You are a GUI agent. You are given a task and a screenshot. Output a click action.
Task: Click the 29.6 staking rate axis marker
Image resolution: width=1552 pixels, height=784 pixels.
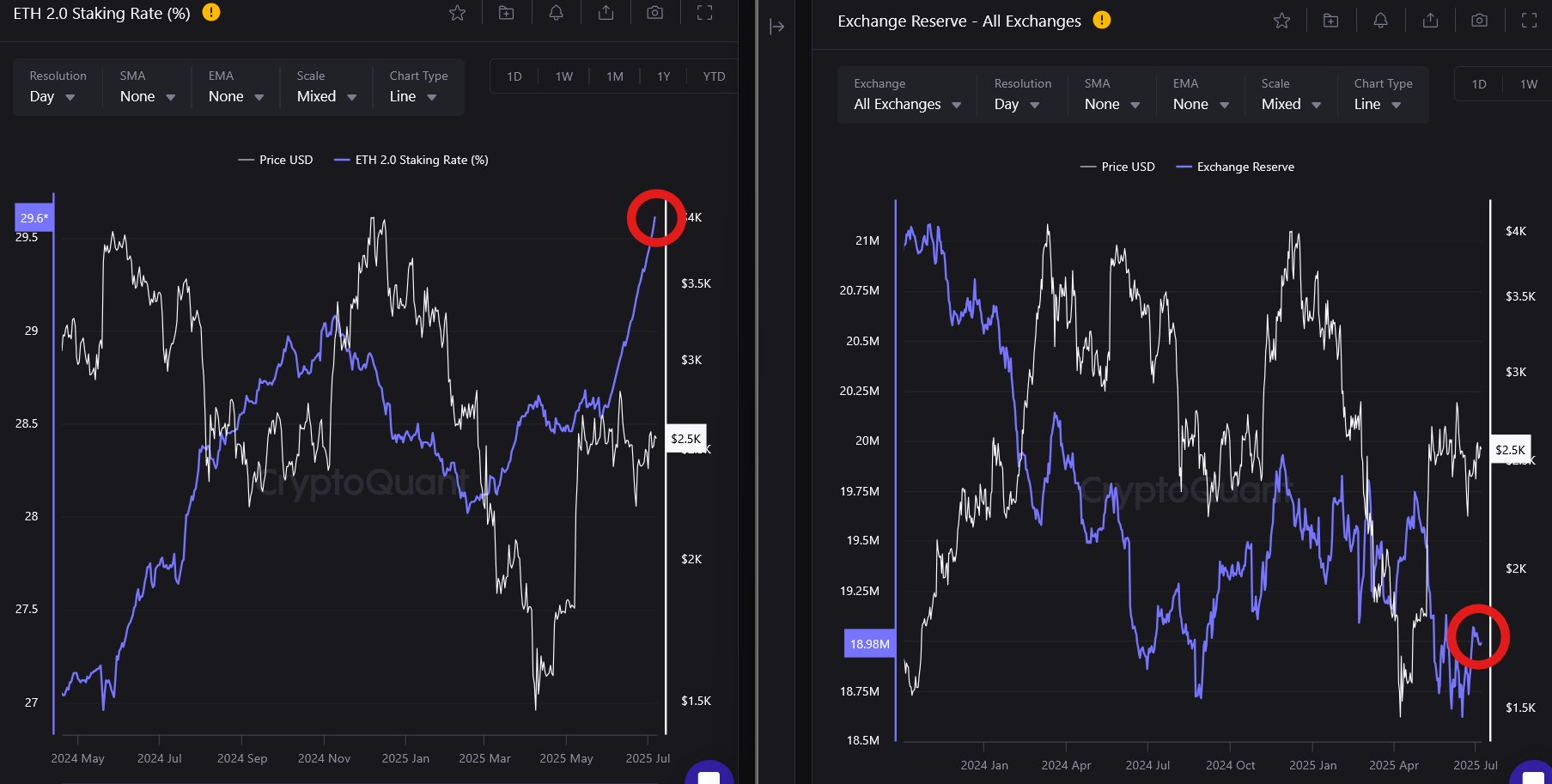coord(34,218)
